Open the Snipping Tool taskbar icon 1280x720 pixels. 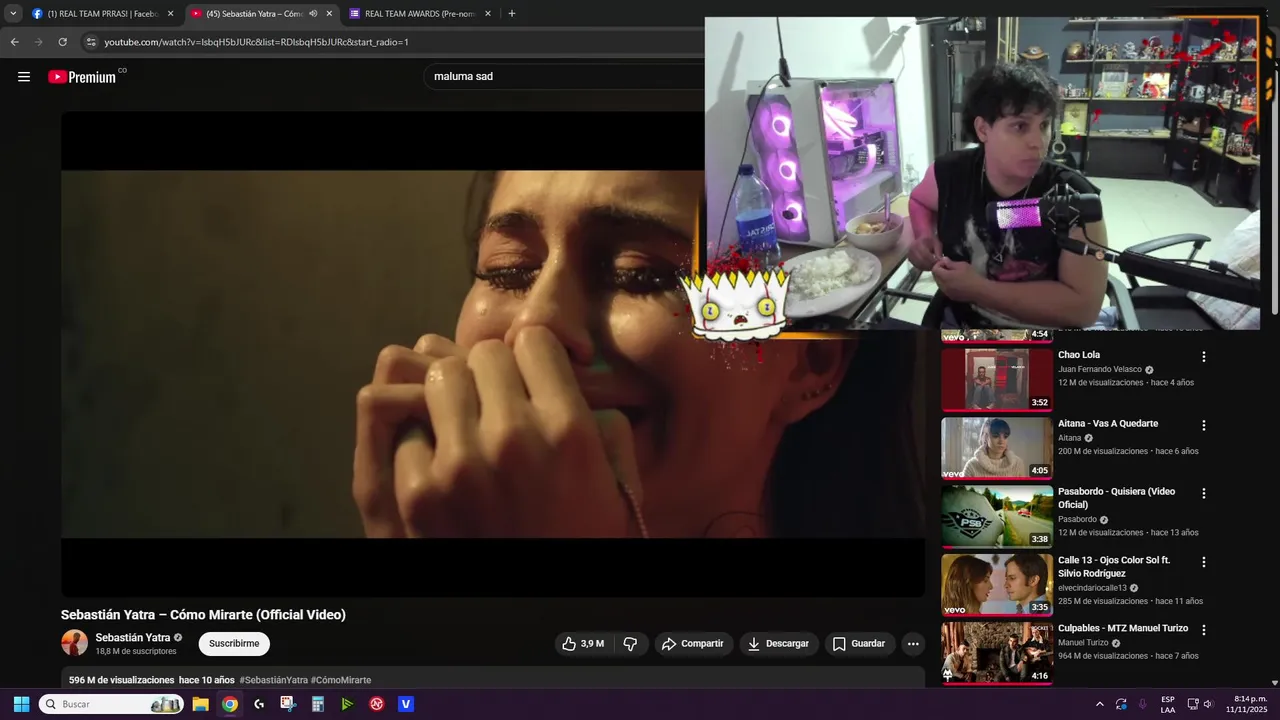[x=288, y=704]
